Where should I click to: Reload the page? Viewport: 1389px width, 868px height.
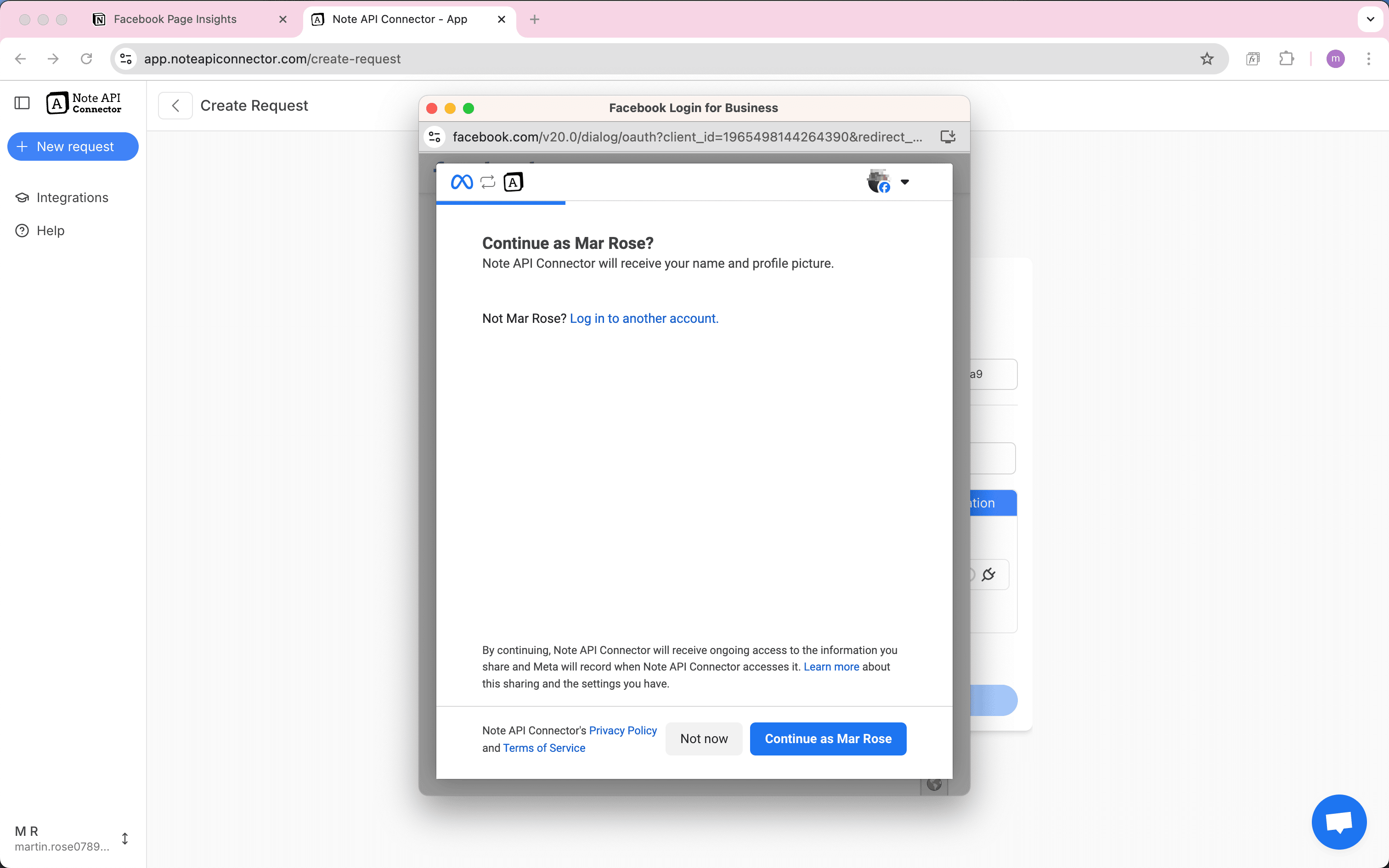[86, 59]
